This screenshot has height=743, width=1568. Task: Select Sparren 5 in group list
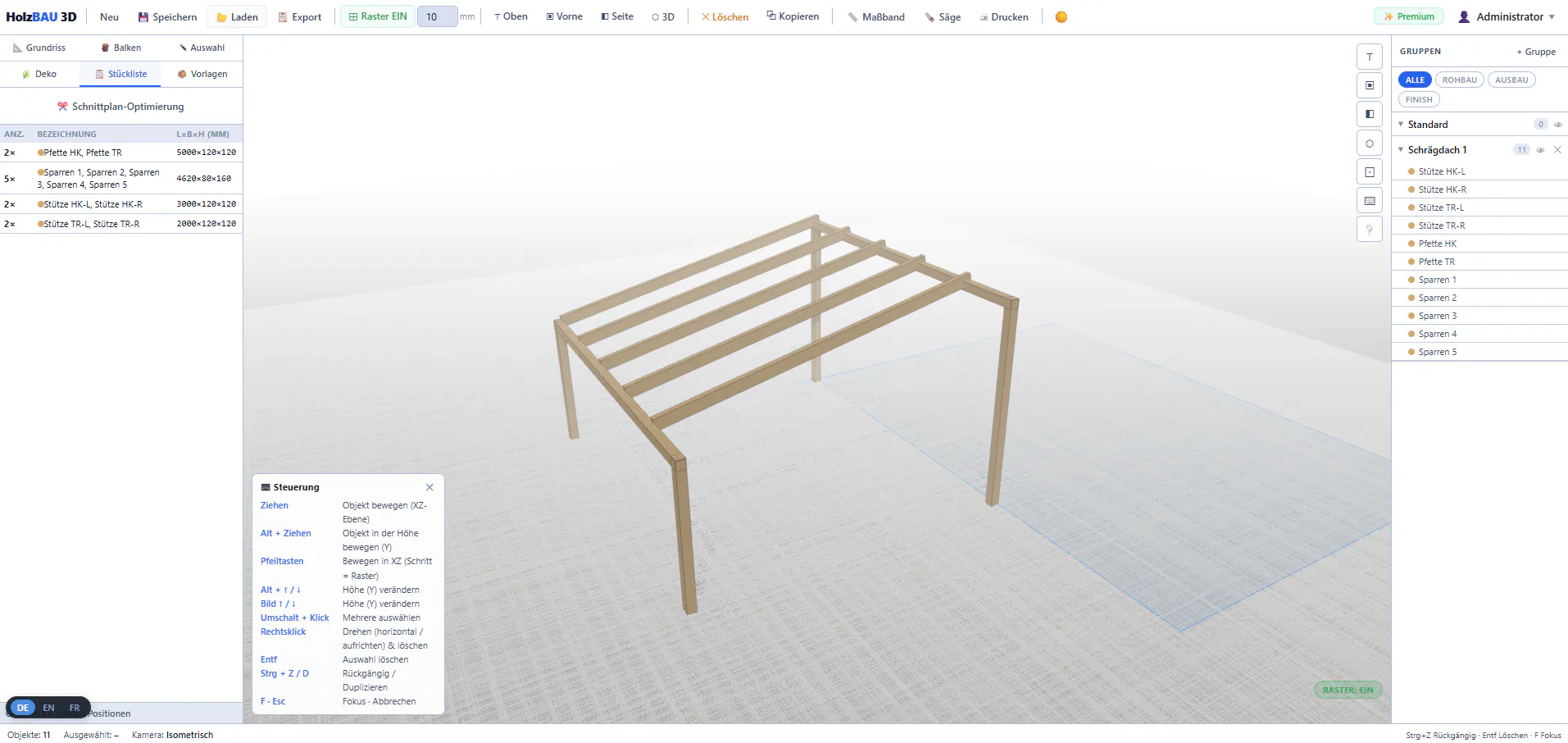pyautogui.click(x=1479, y=352)
